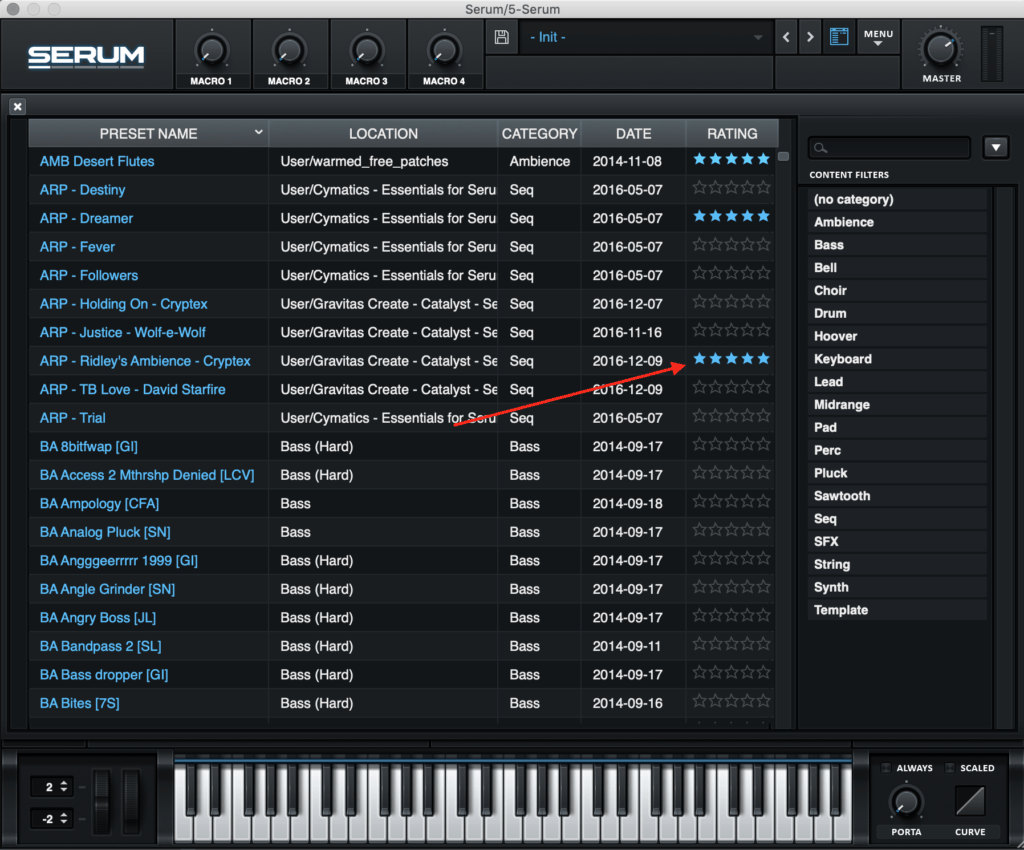This screenshot has height=850, width=1024.
Task: Open the MENU dropdown
Action: click(x=878, y=37)
